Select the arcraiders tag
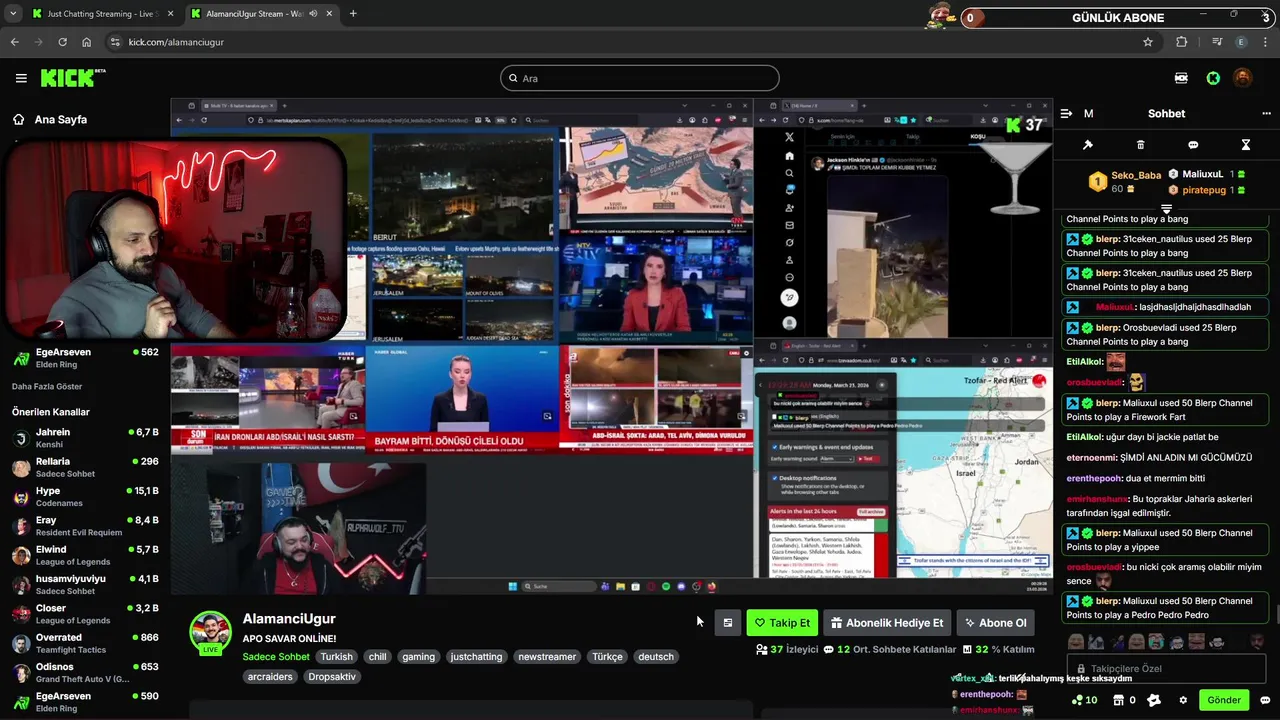This screenshot has width=1280, height=720. coord(270,677)
